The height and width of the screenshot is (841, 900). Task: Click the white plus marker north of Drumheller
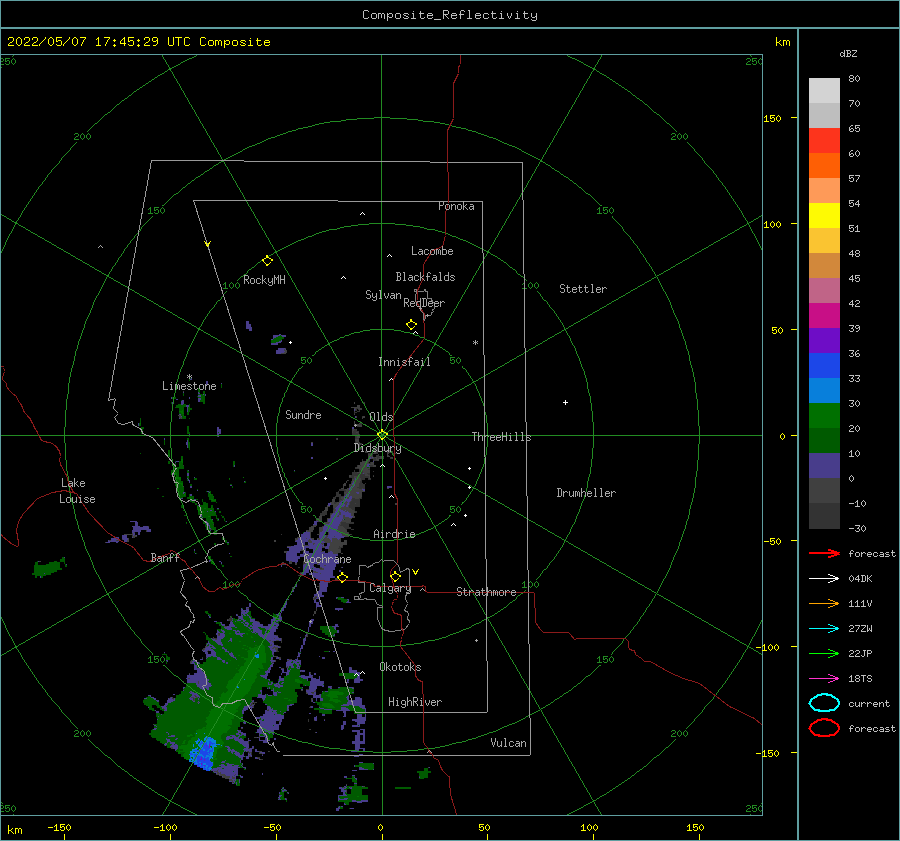(x=565, y=402)
